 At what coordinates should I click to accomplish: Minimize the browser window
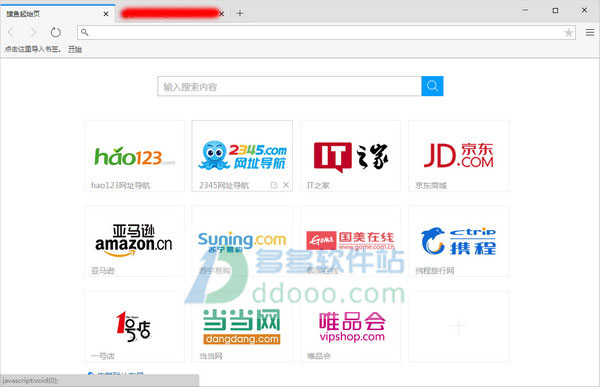pos(525,10)
